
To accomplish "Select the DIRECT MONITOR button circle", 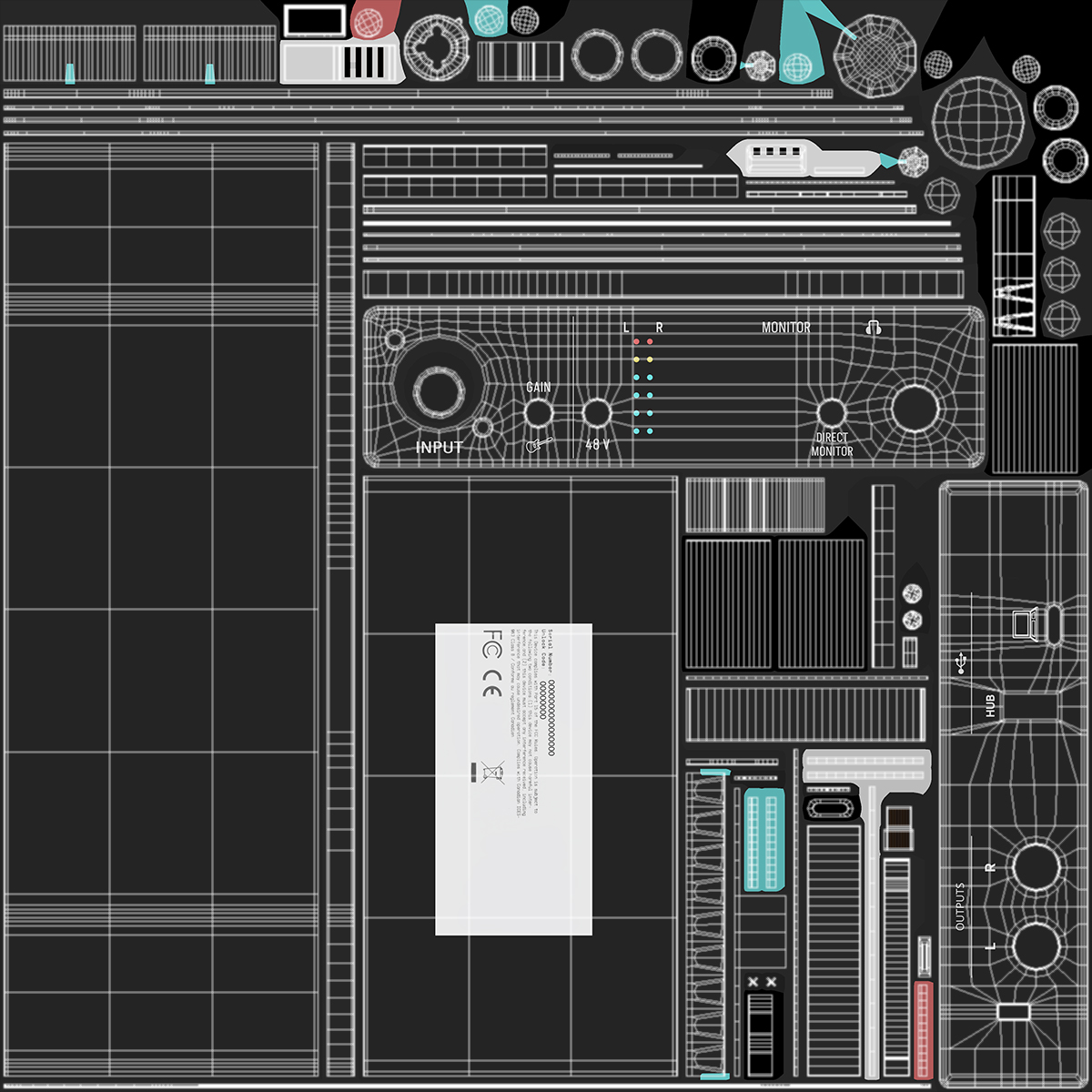I will tap(831, 412).
